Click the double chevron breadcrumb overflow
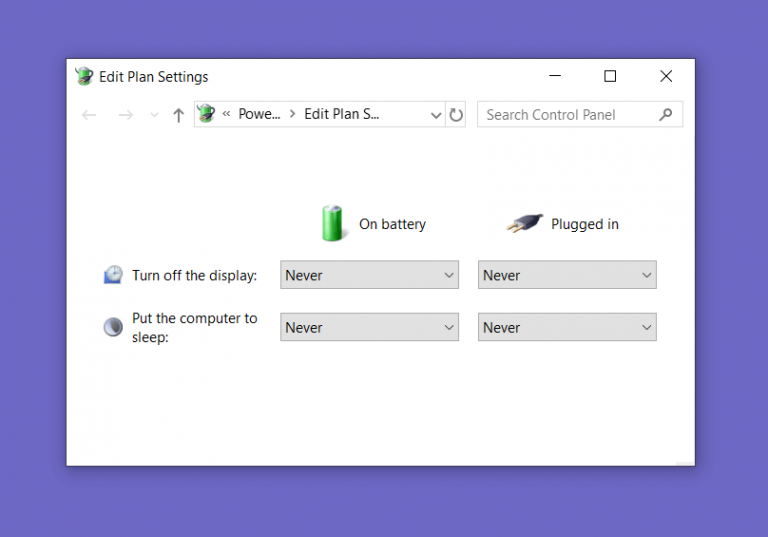This screenshot has height=537, width=768. 226,114
